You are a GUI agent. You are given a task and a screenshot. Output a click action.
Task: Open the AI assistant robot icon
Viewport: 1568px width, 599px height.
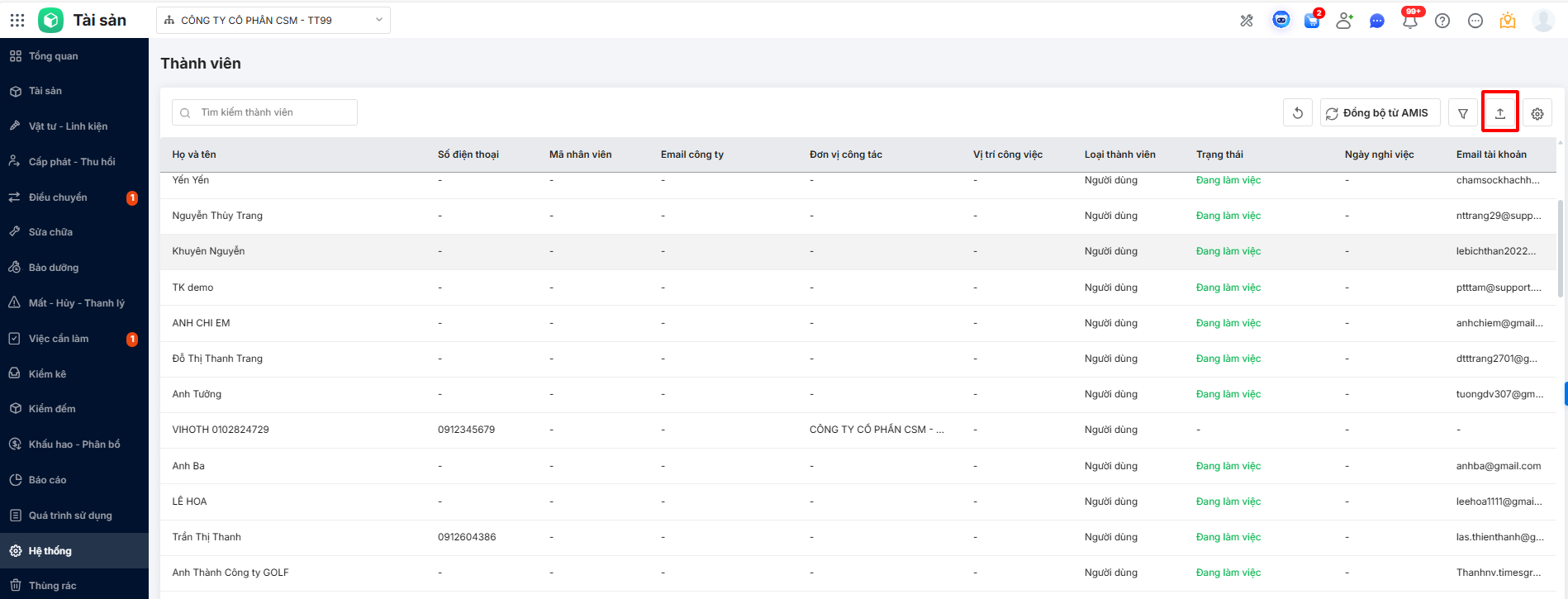point(1281,20)
